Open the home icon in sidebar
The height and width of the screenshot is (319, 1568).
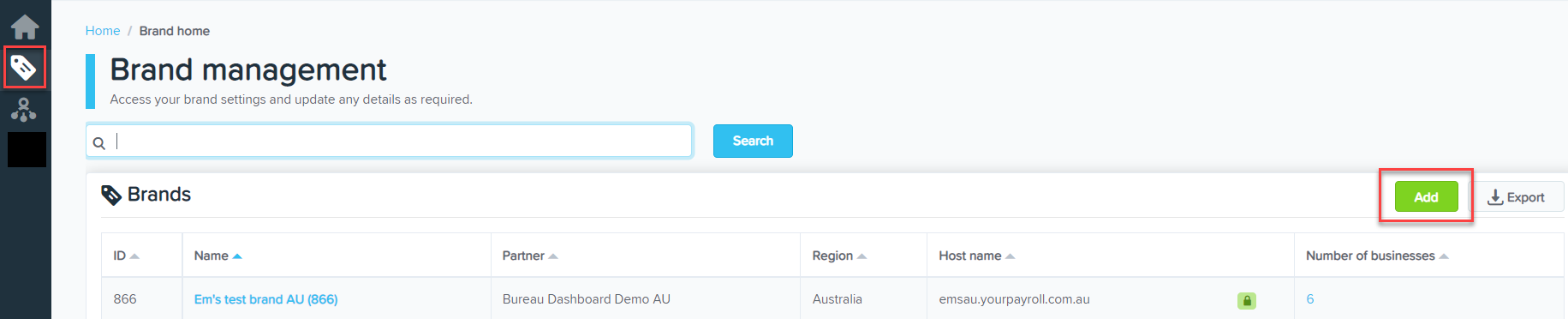click(x=25, y=27)
